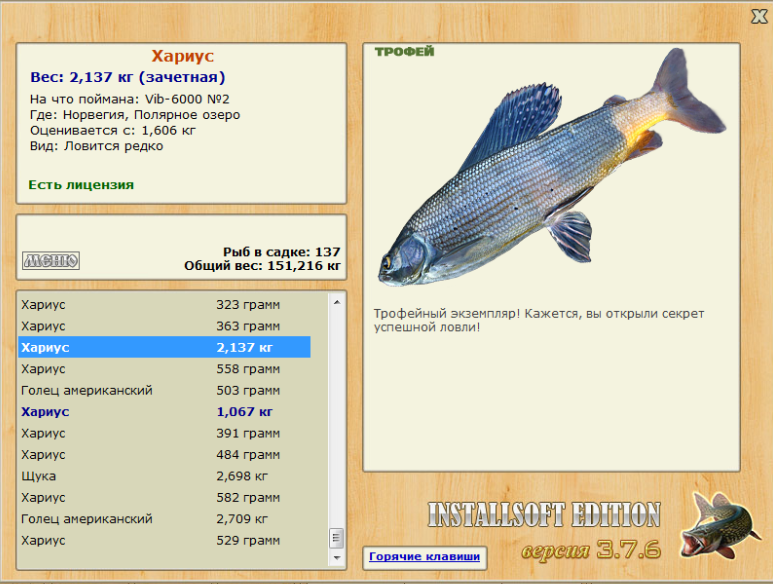Click the Vib-6000 №2 bait line
Screen dimensions: 773x584
130,100
